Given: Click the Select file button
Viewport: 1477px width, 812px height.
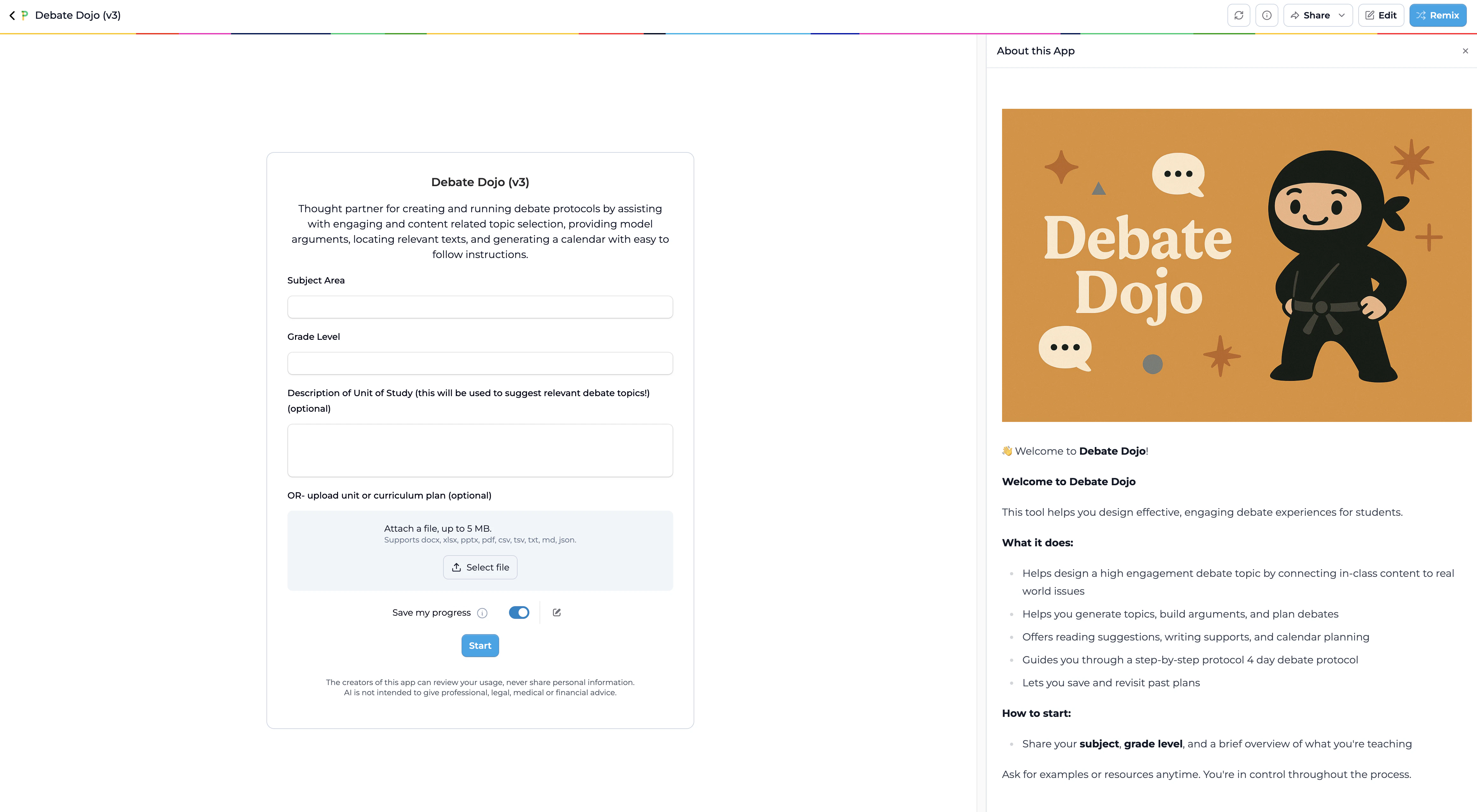Looking at the screenshot, I should pyautogui.click(x=480, y=567).
